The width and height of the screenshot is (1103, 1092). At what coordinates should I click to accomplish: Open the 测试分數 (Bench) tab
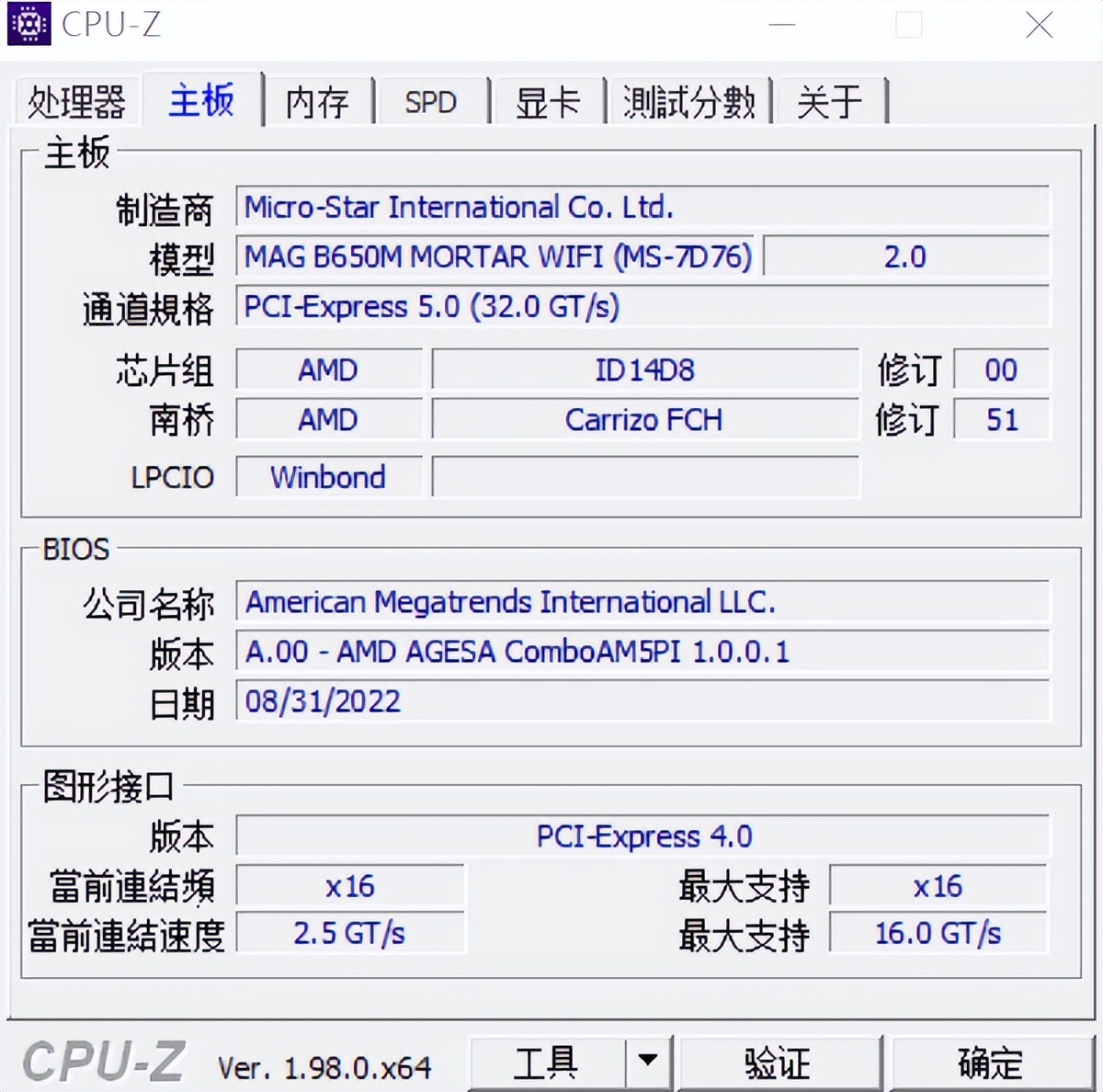pyautogui.click(x=690, y=102)
